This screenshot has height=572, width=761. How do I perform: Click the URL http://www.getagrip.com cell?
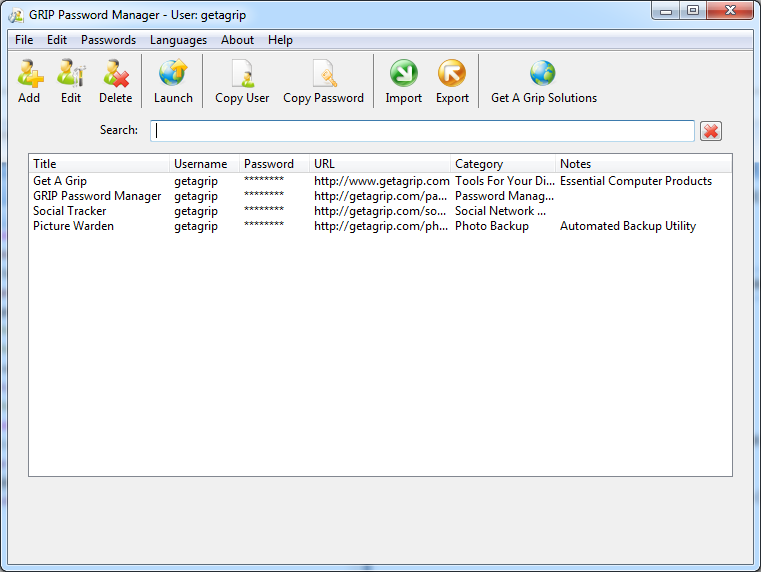[x=381, y=181]
